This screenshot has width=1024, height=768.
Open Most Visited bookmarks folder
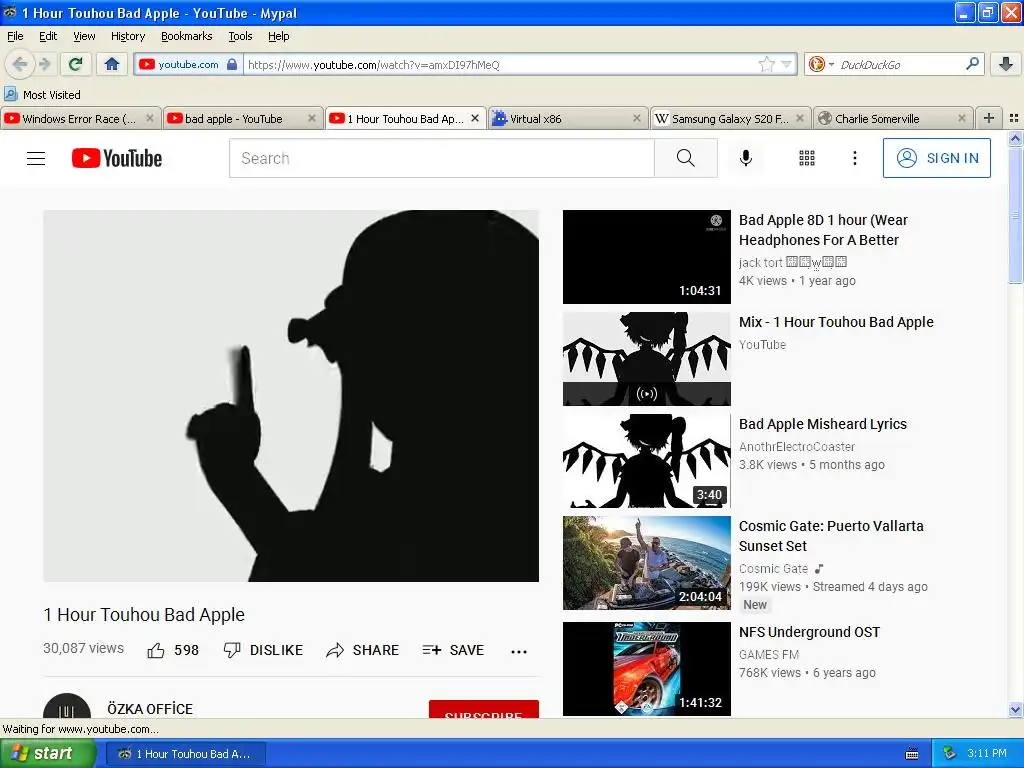pyautogui.click(x=42, y=95)
